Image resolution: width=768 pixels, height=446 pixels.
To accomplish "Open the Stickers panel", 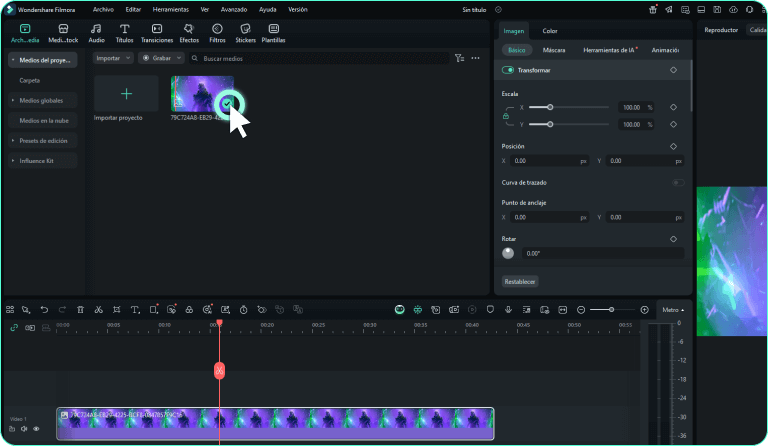I will point(245,33).
